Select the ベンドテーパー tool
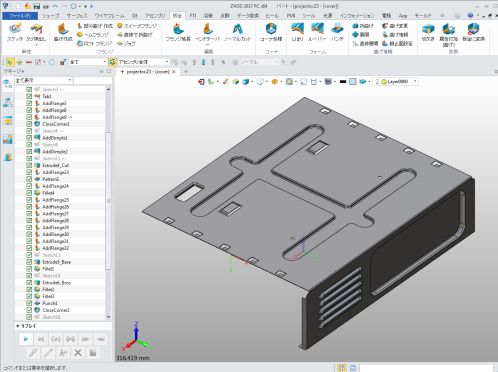 [207, 33]
